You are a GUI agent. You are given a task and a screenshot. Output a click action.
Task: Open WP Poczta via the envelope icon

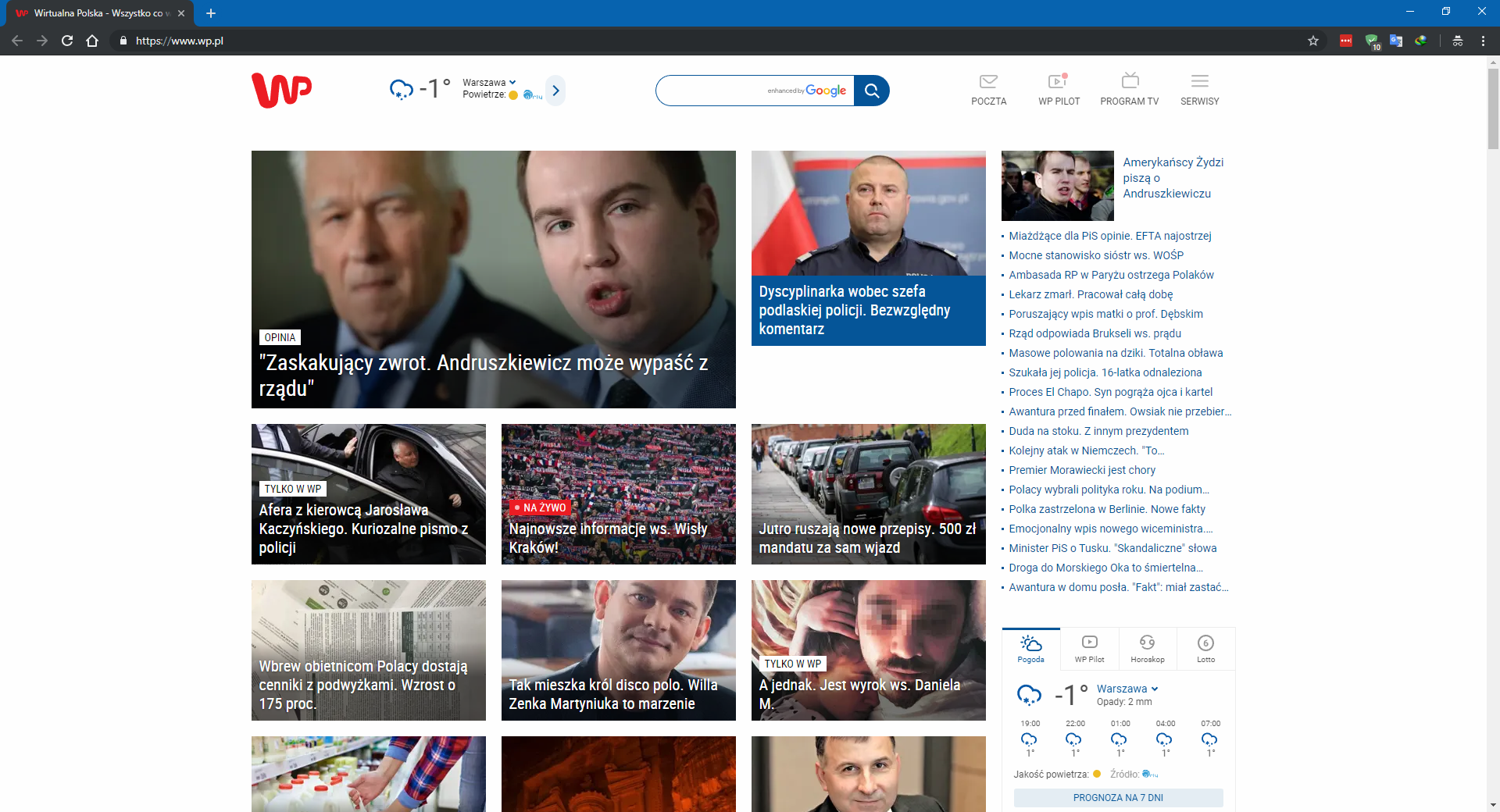tap(988, 88)
